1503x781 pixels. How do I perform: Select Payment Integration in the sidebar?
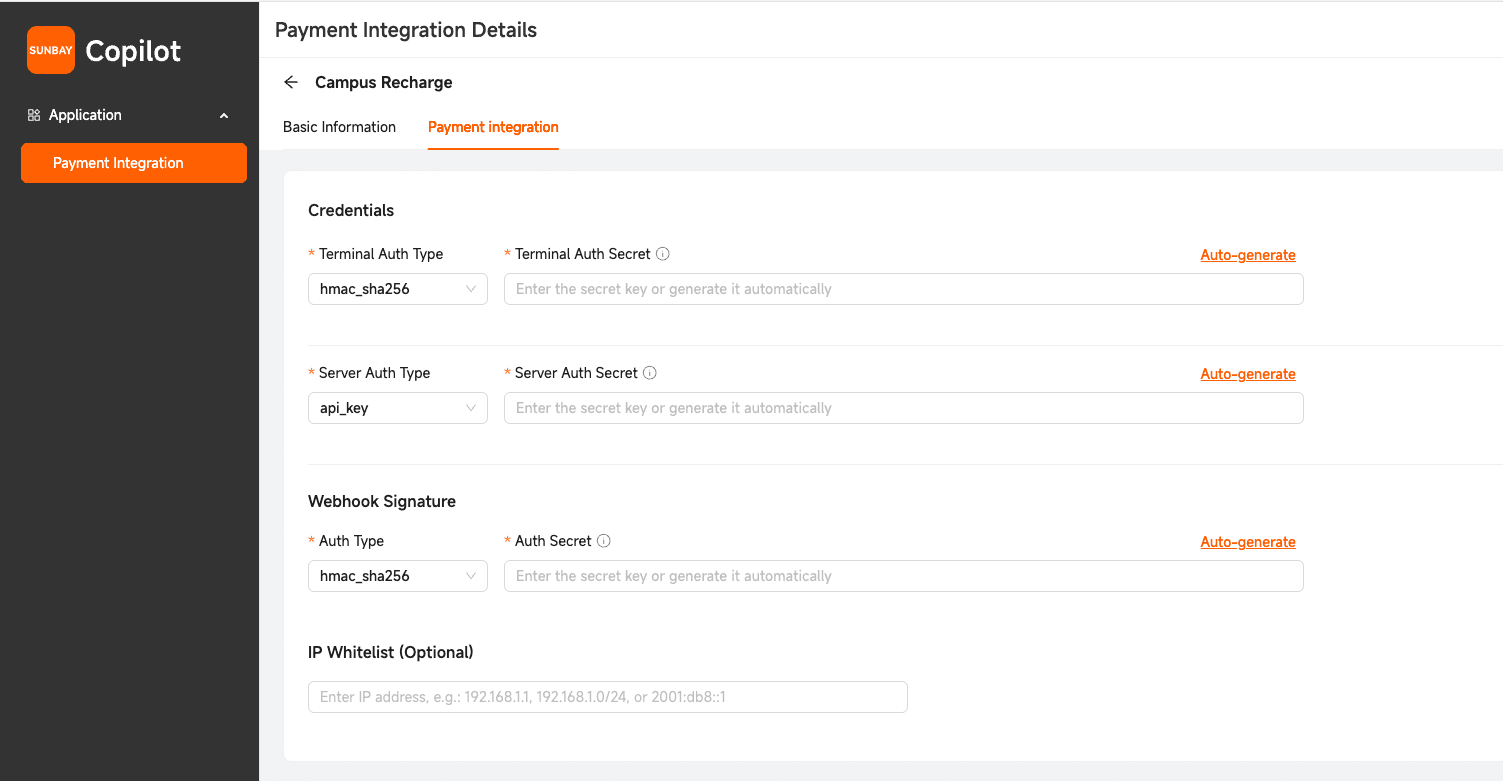pyautogui.click(x=133, y=162)
